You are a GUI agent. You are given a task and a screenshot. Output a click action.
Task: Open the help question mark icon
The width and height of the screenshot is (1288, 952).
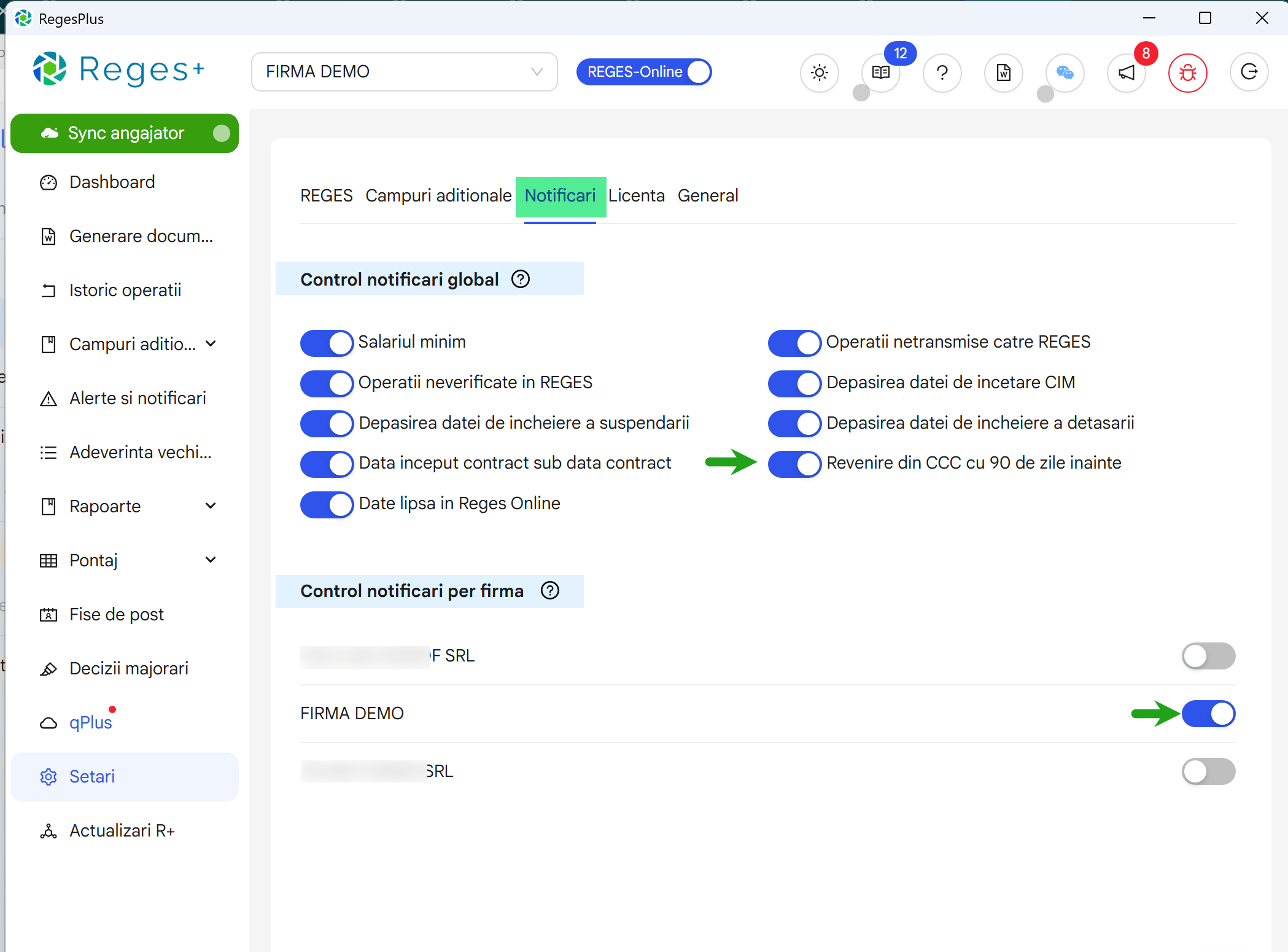942,73
